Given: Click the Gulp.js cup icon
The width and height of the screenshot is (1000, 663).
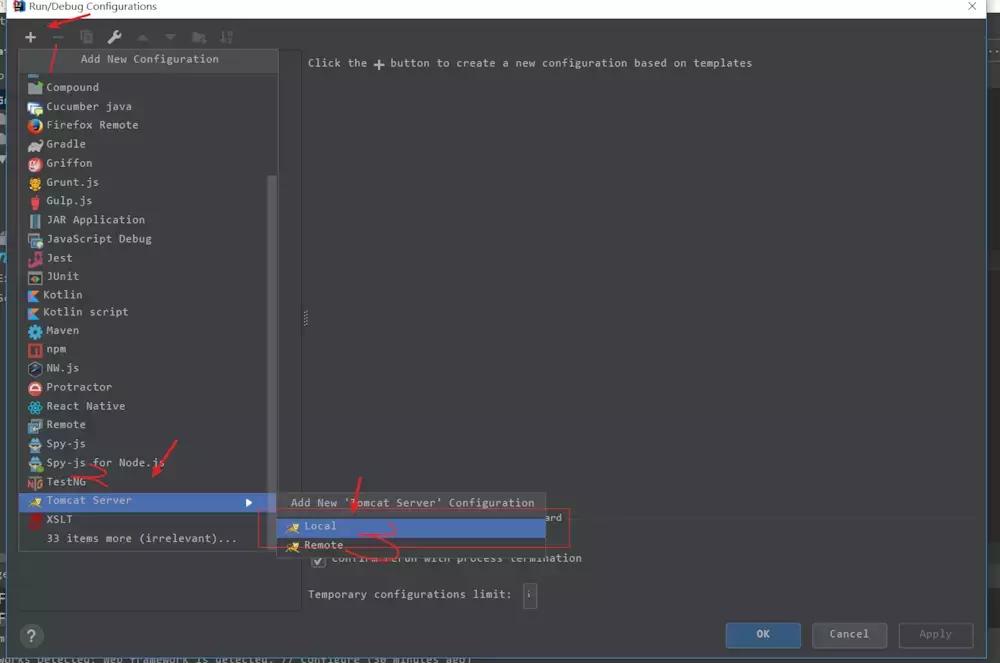Looking at the screenshot, I should 35,202.
